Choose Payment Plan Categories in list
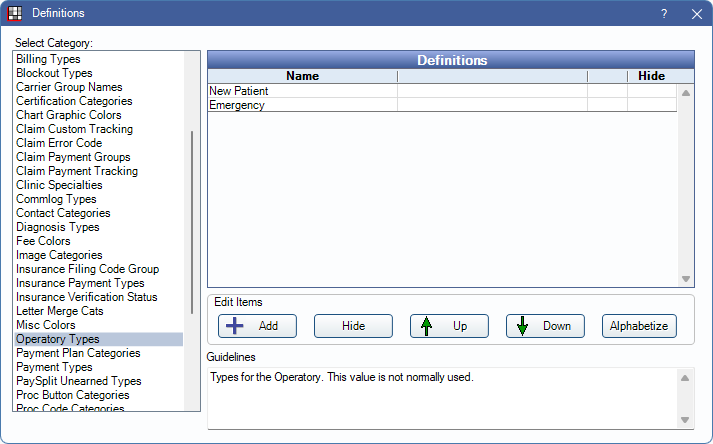The width and height of the screenshot is (713, 444). pos(78,353)
